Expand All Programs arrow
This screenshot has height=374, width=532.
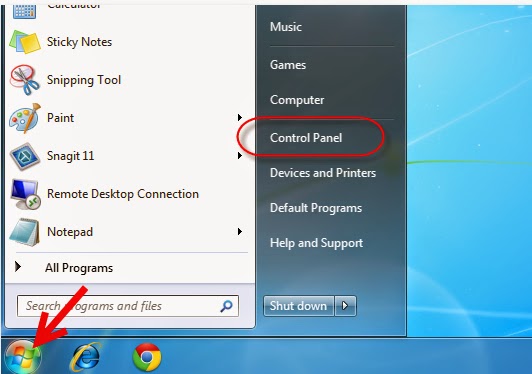point(18,267)
